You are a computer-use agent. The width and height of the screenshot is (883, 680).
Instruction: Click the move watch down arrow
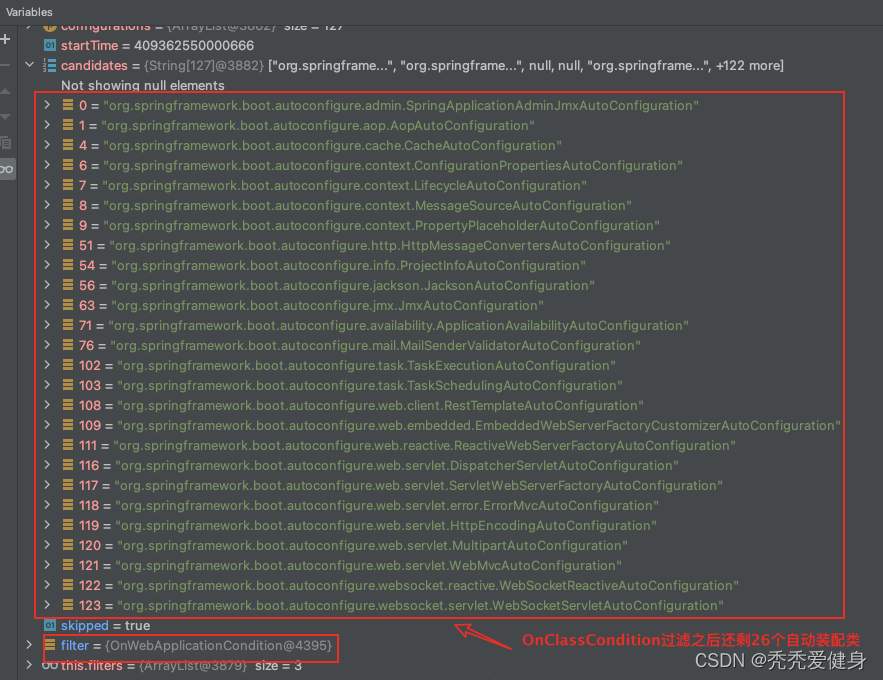(5, 117)
